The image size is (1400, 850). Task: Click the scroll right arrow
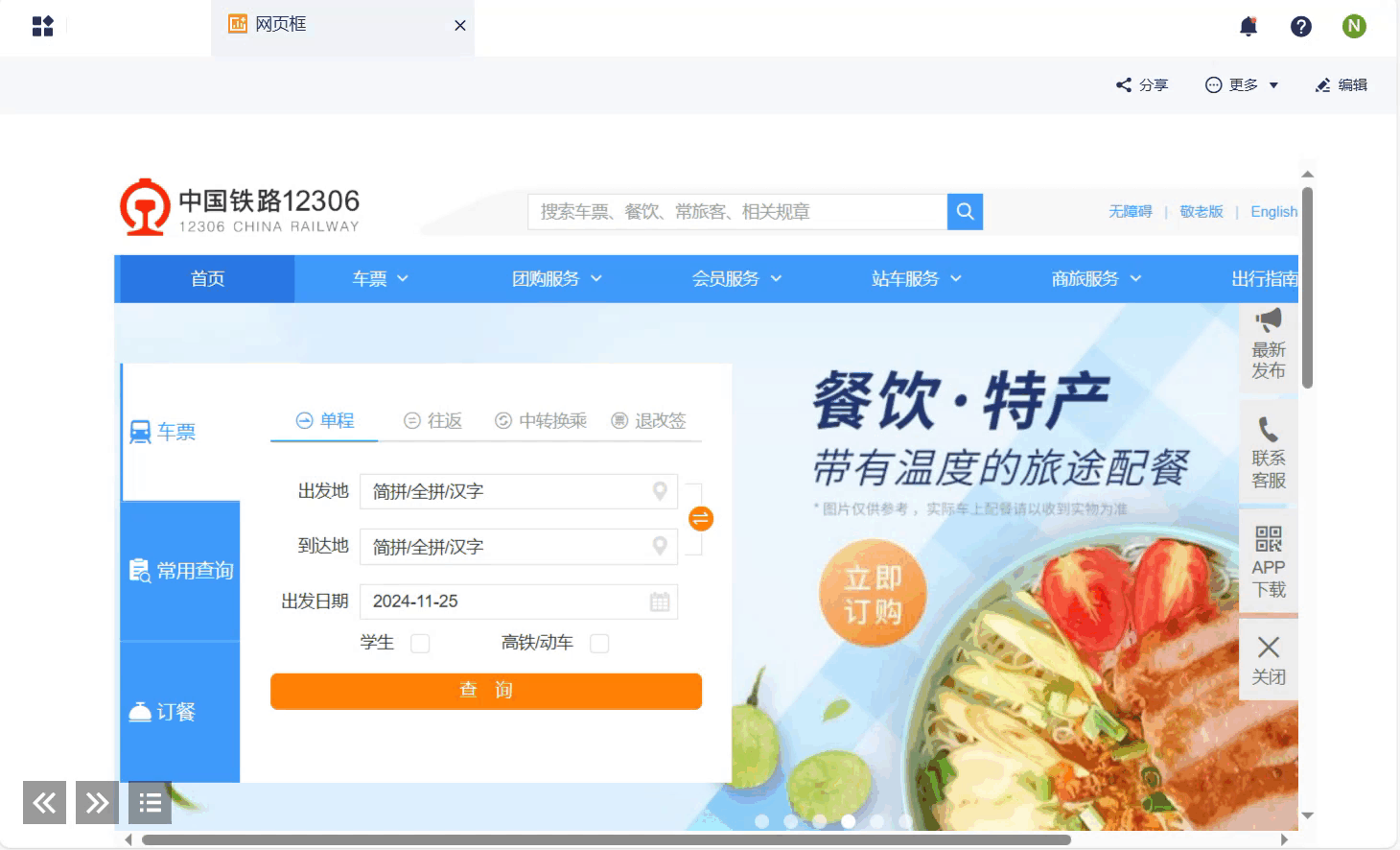pyautogui.click(x=1285, y=839)
